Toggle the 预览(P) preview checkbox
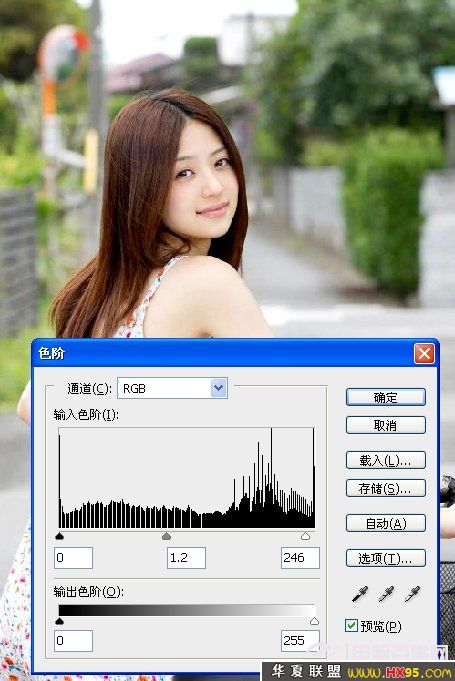 click(351, 626)
